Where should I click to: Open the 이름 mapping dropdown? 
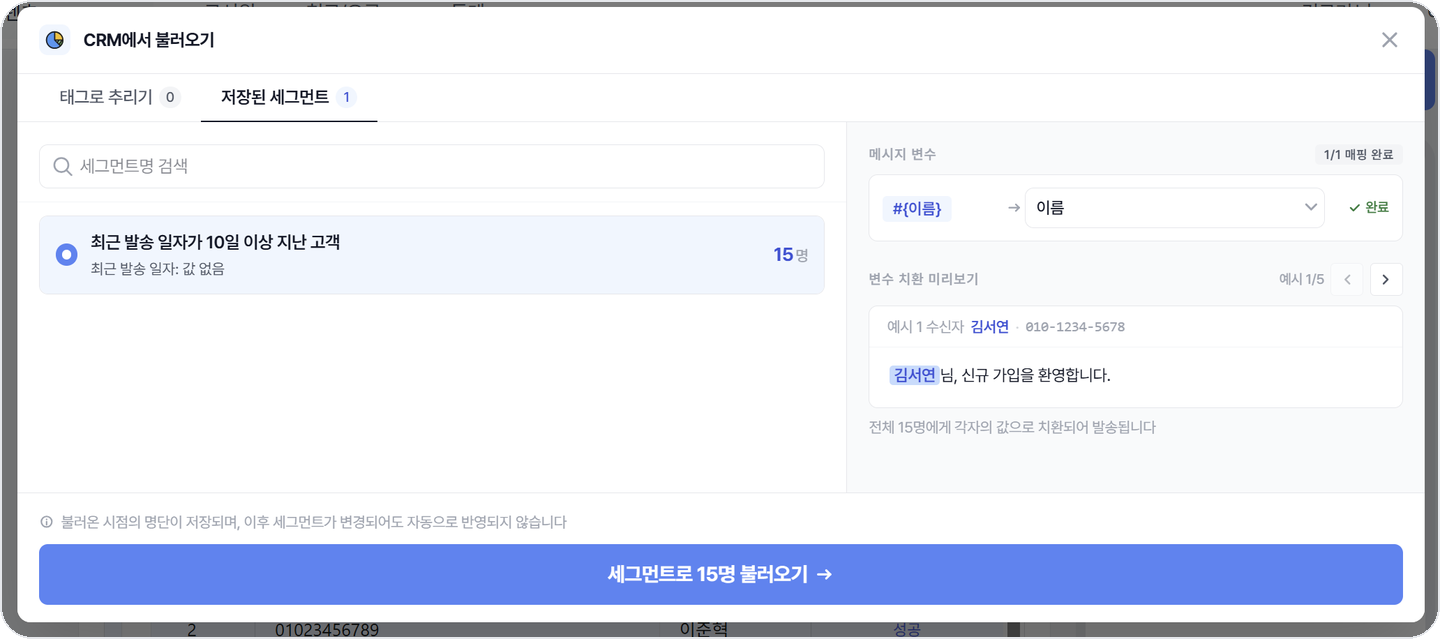(x=1175, y=208)
